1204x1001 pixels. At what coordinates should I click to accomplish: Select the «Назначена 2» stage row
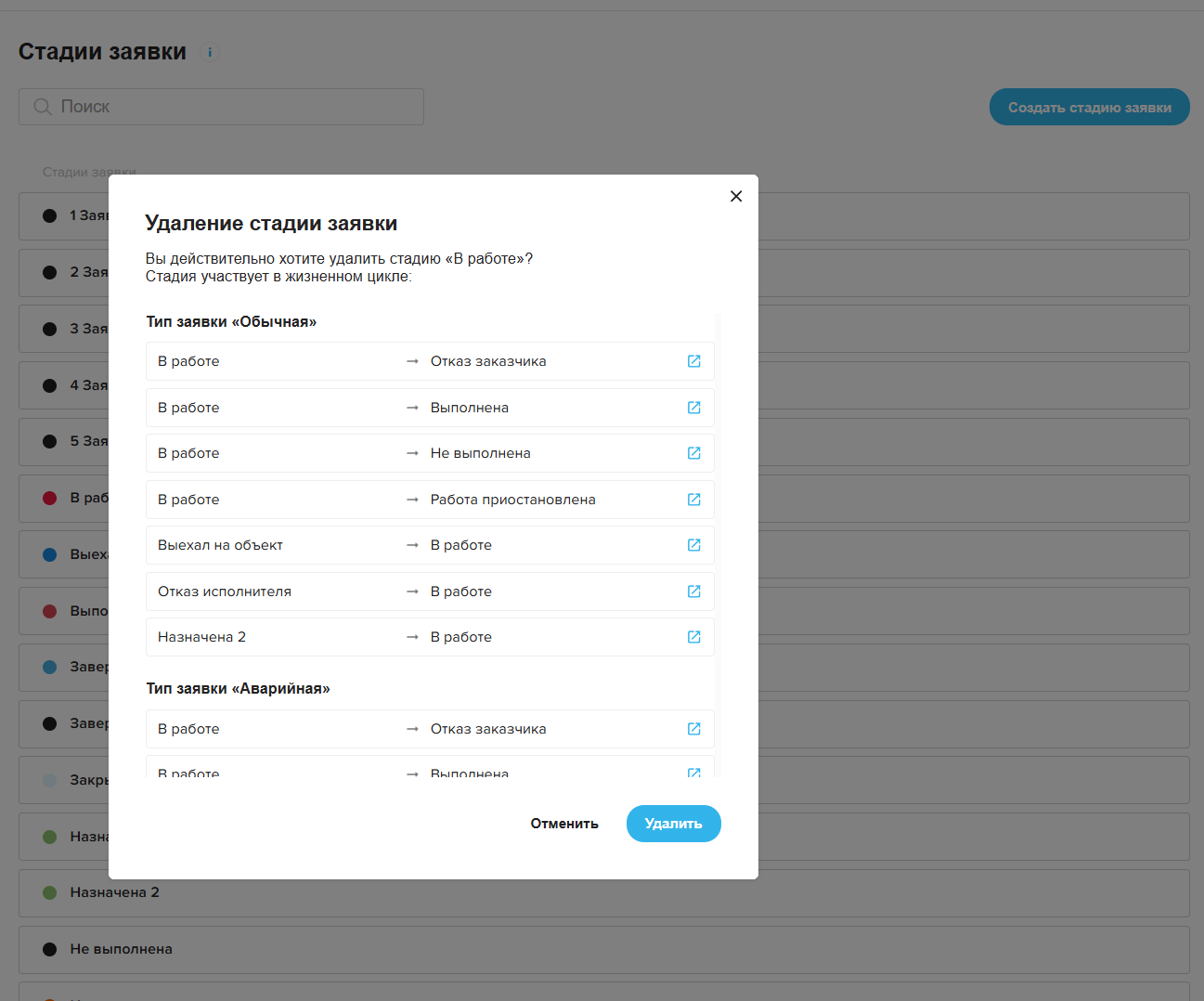(603, 892)
